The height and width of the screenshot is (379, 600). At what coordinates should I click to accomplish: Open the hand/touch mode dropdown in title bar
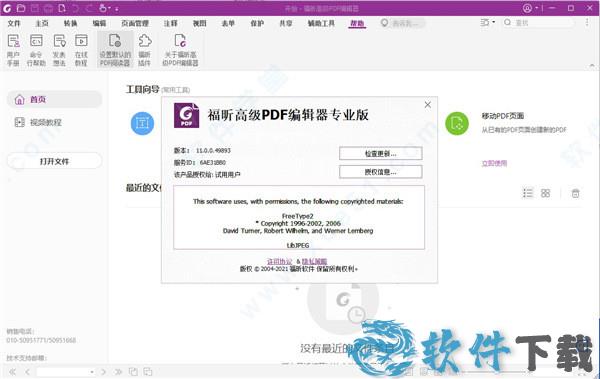click(105, 8)
